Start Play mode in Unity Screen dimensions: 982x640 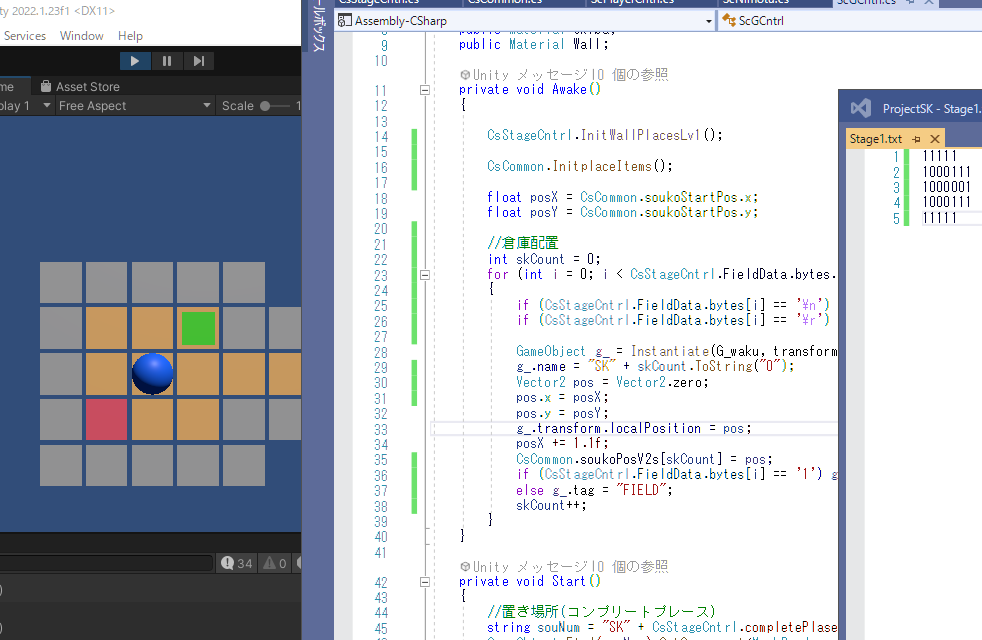135,61
